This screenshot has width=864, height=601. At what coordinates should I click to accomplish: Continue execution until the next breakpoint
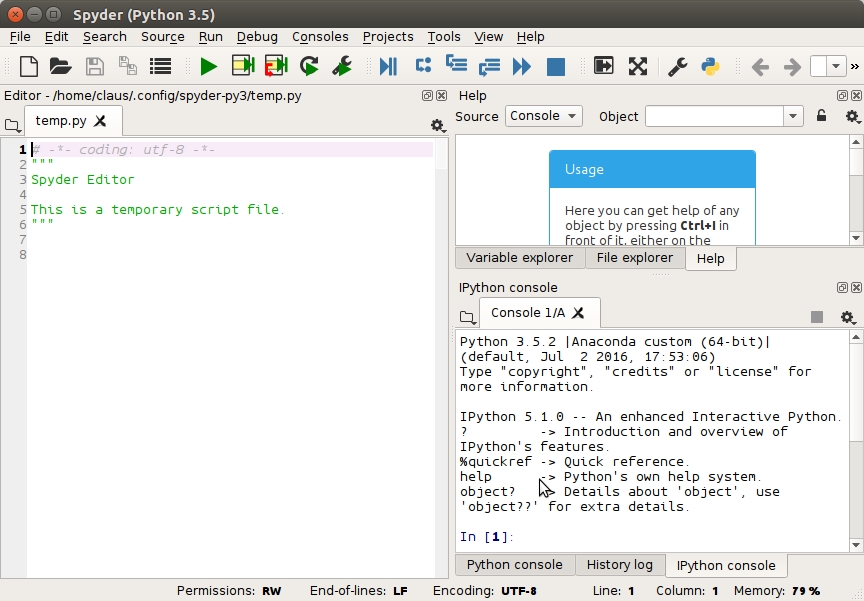(x=522, y=67)
